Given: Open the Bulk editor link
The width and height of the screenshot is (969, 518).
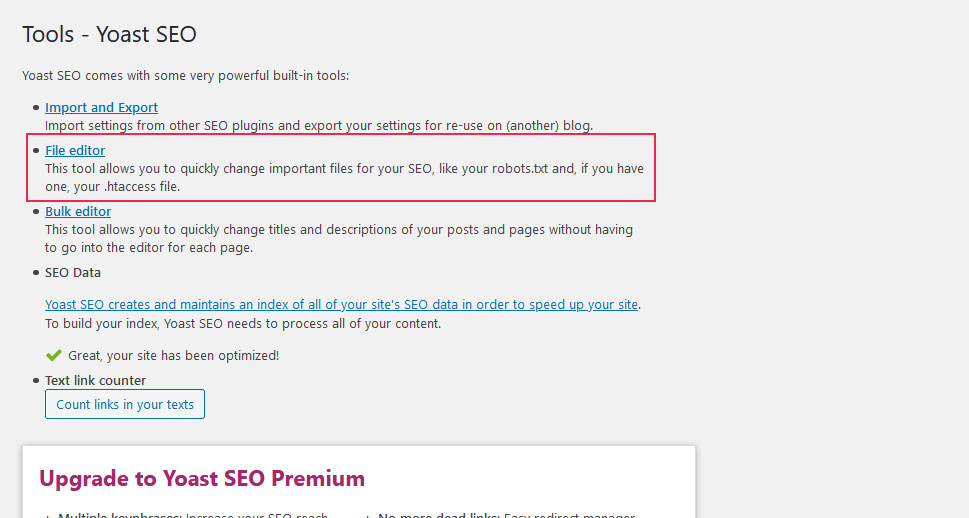Looking at the screenshot, I should pos(78,211).
